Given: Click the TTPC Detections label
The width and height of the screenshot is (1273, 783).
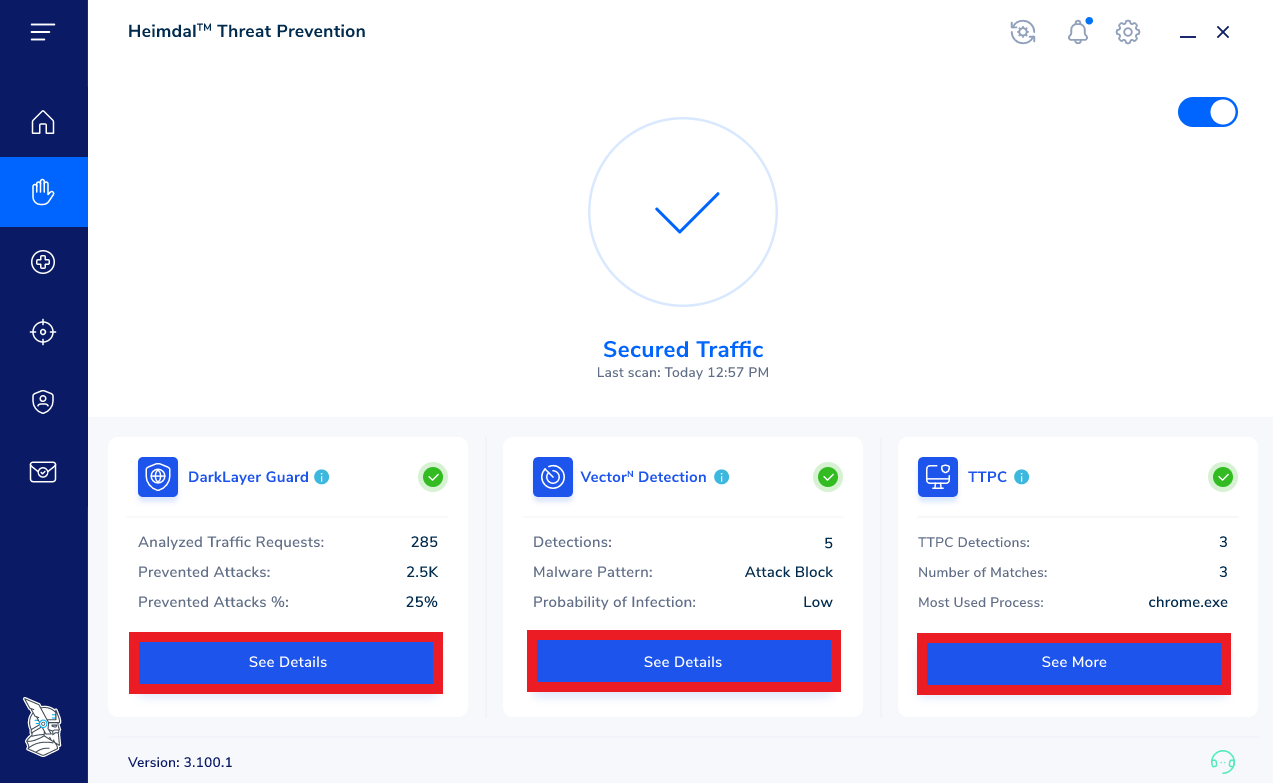Looking at the screenshot, I should 974,542.
